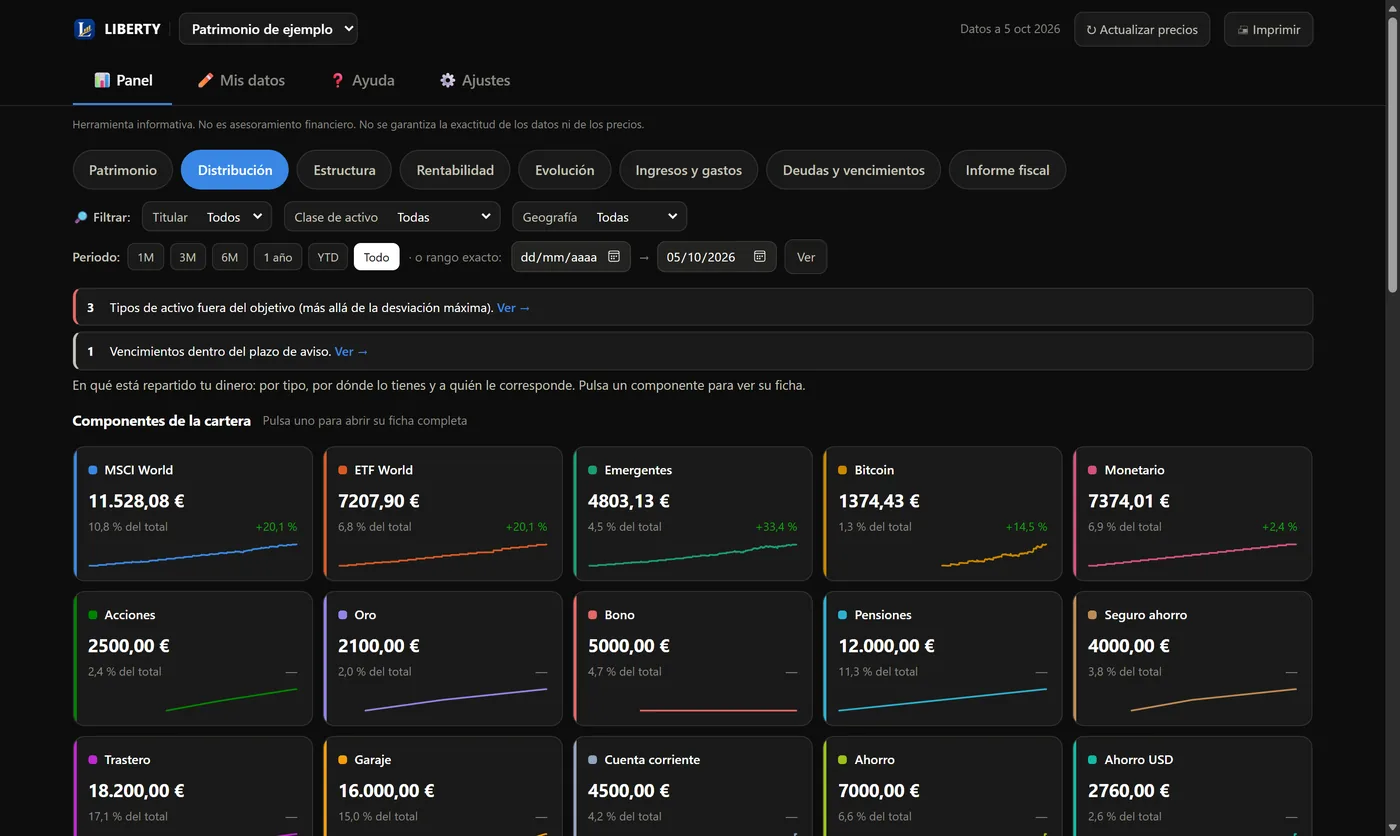The image size is (1400, 836).
Task: Open the Patrimonio de ejemplo dropdown
Action: click(x=268, y=29)
